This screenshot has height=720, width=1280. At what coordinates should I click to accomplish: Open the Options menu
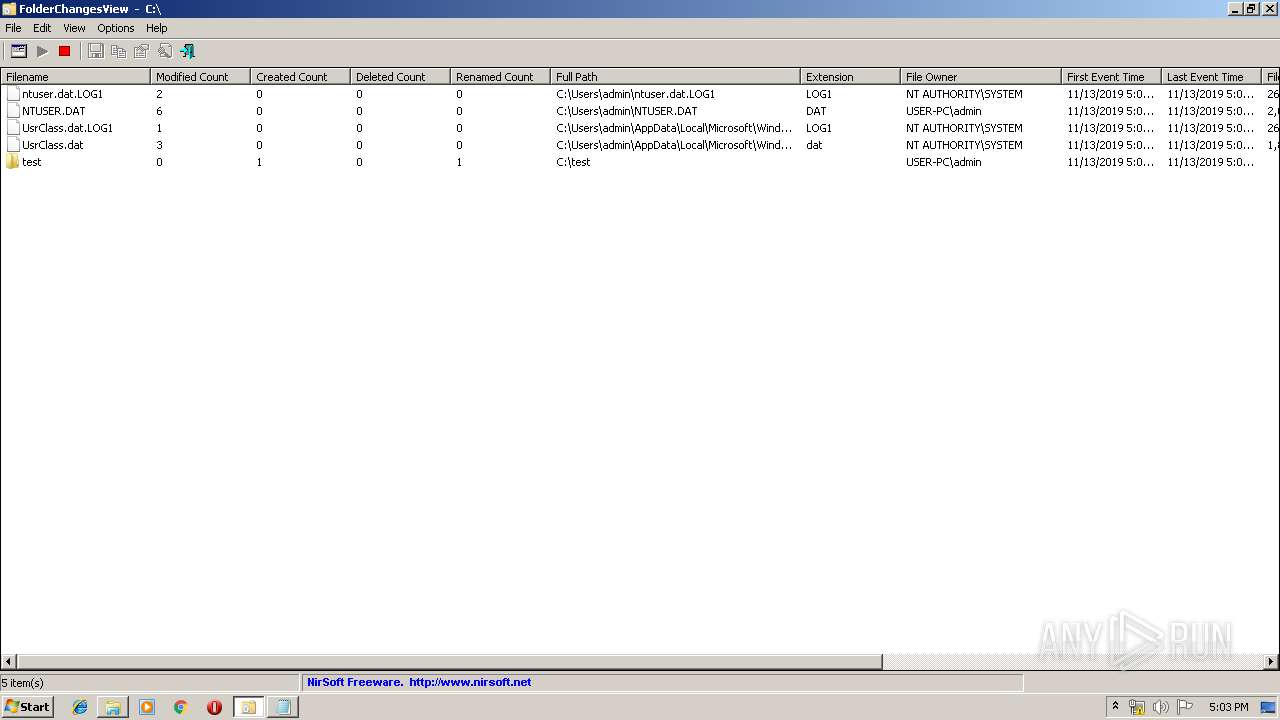click(x=116, y=28)
